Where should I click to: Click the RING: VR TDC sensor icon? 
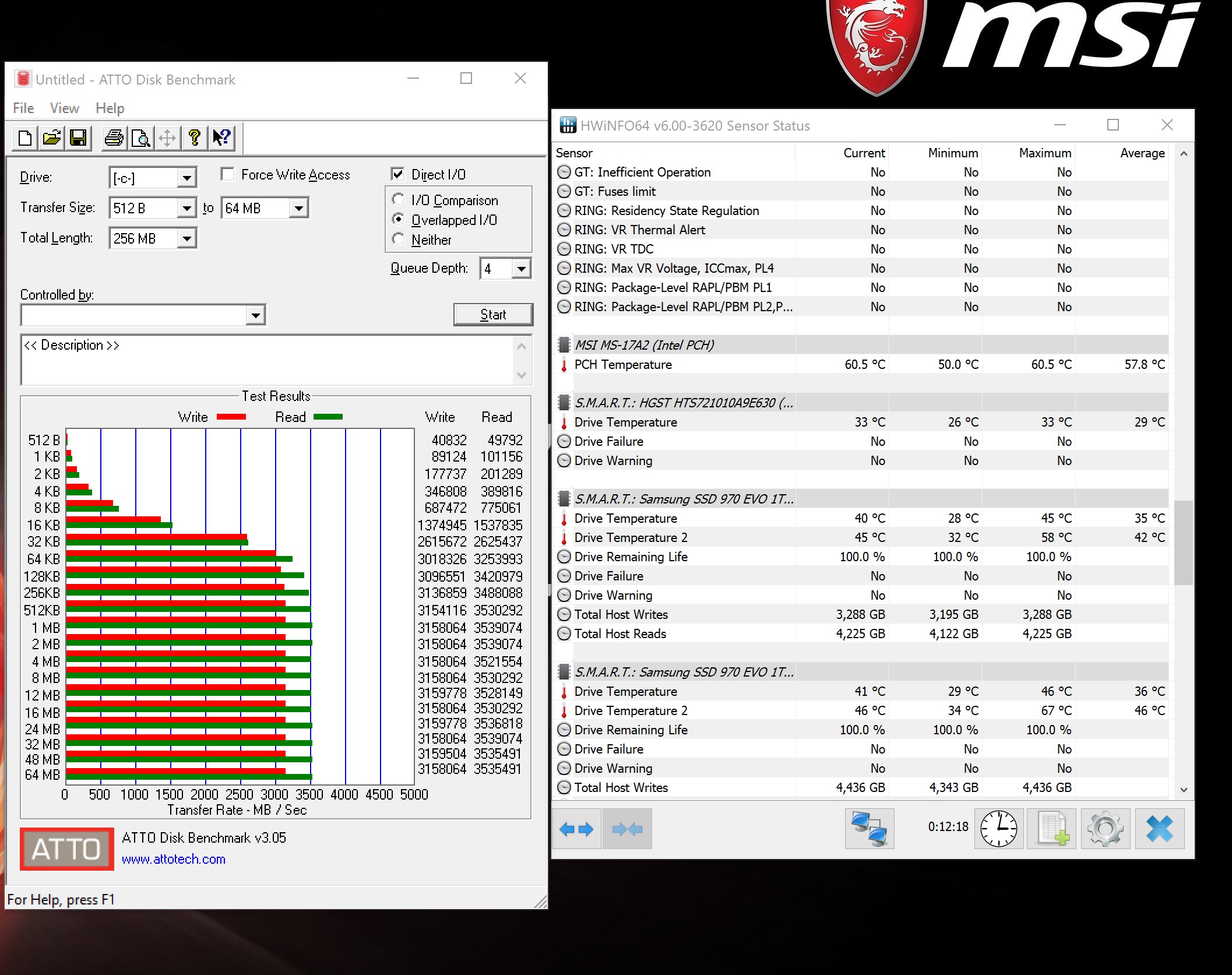click(x=564, y=249)
